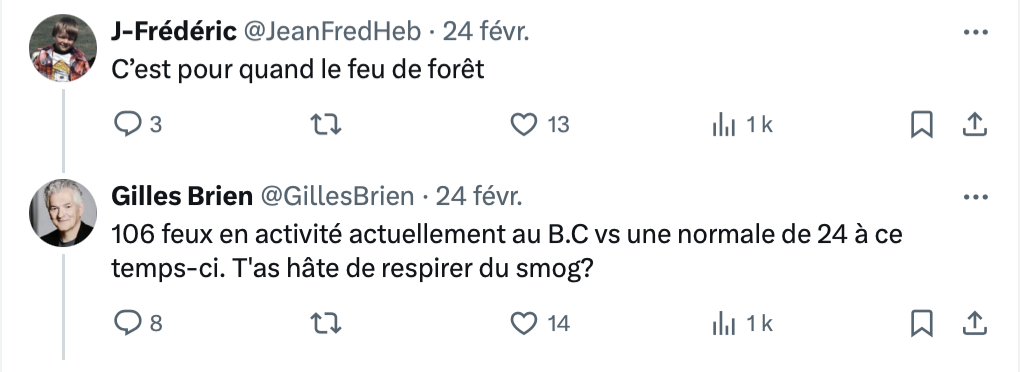Open Gilles Brien's profile picture
The width and height of the screenshot is (1032, 372).
point(63,212)
